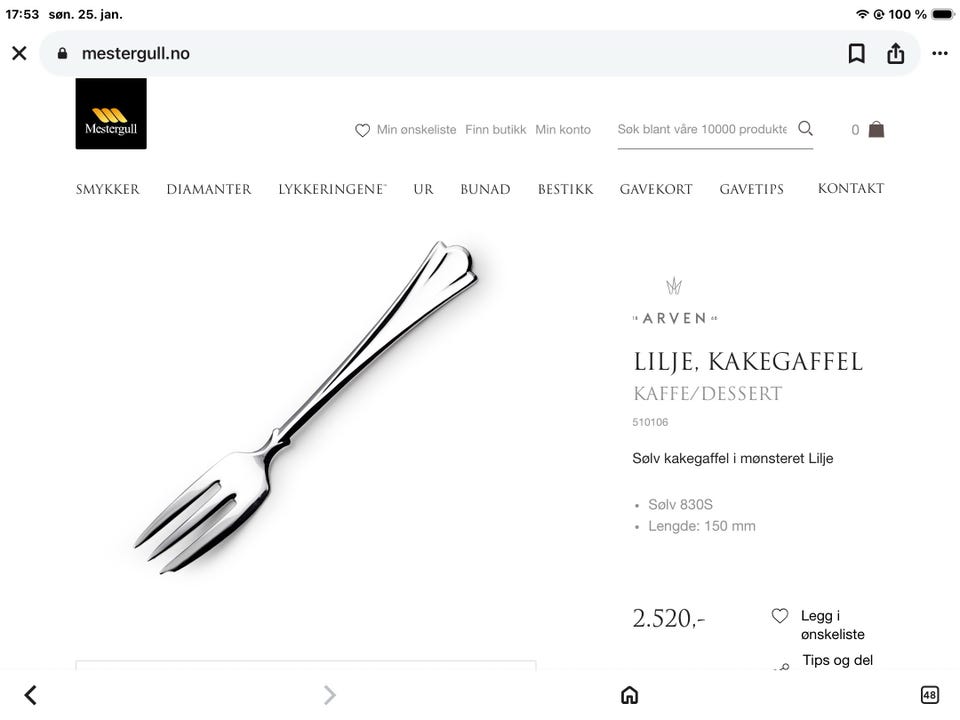960x720 pixels.
Task: Click the Min ønskeliste link
Action: click(x=406, y=130)
